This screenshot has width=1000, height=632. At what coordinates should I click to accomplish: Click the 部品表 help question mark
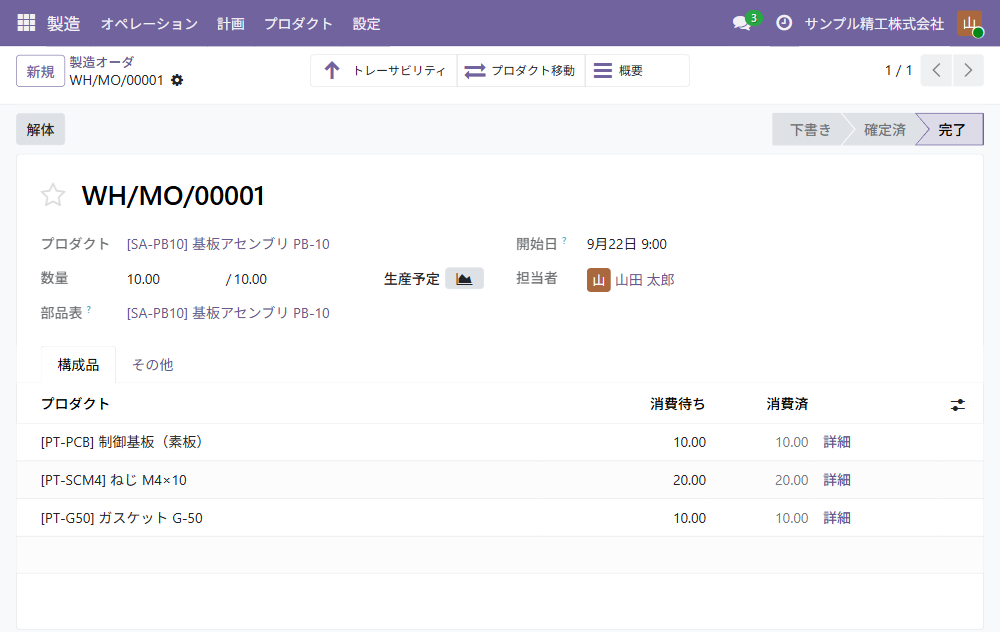89,309
